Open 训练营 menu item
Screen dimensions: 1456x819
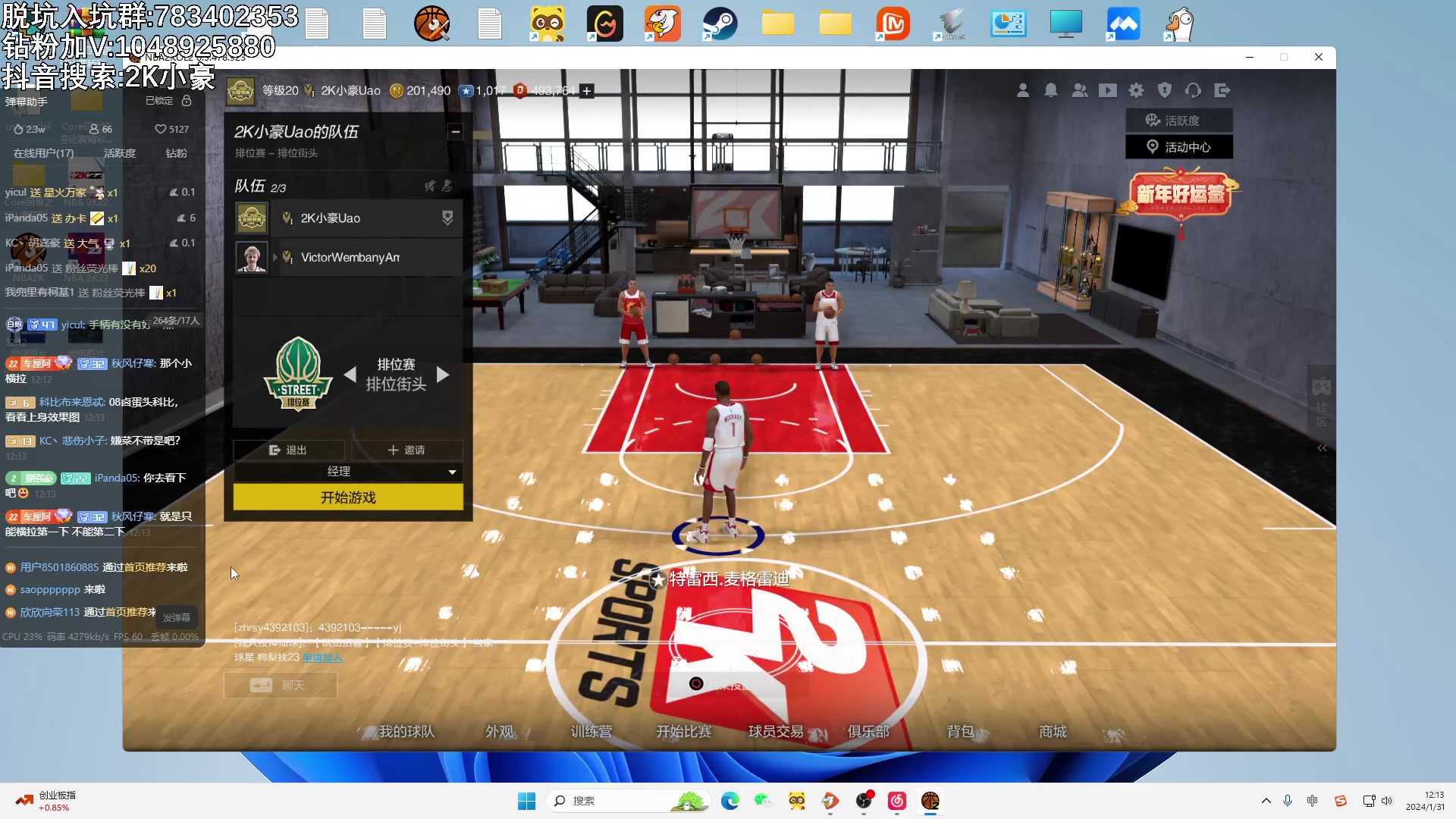pos(591,732)
